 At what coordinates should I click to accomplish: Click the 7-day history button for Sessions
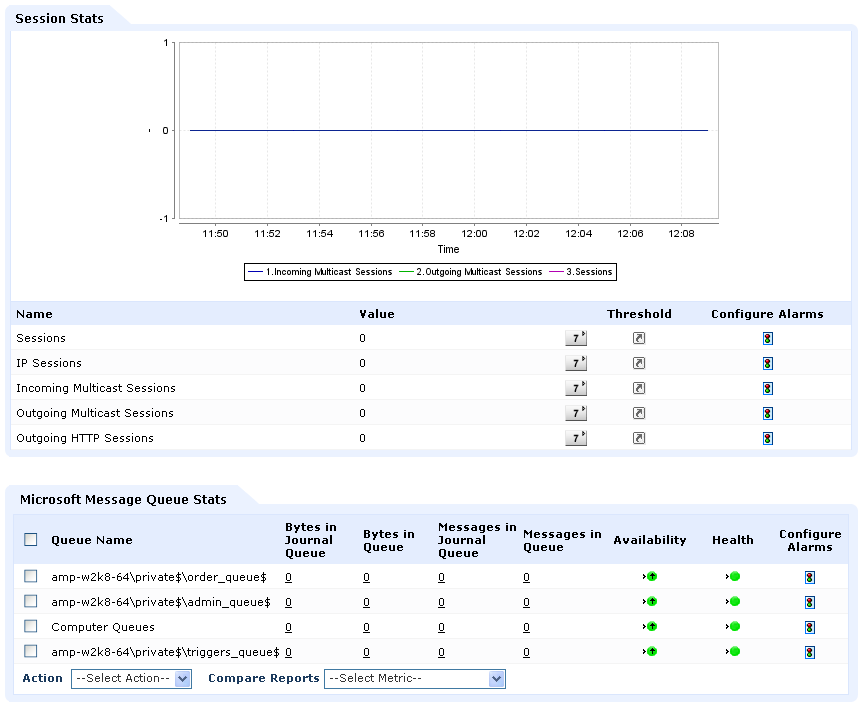point(576,338)
